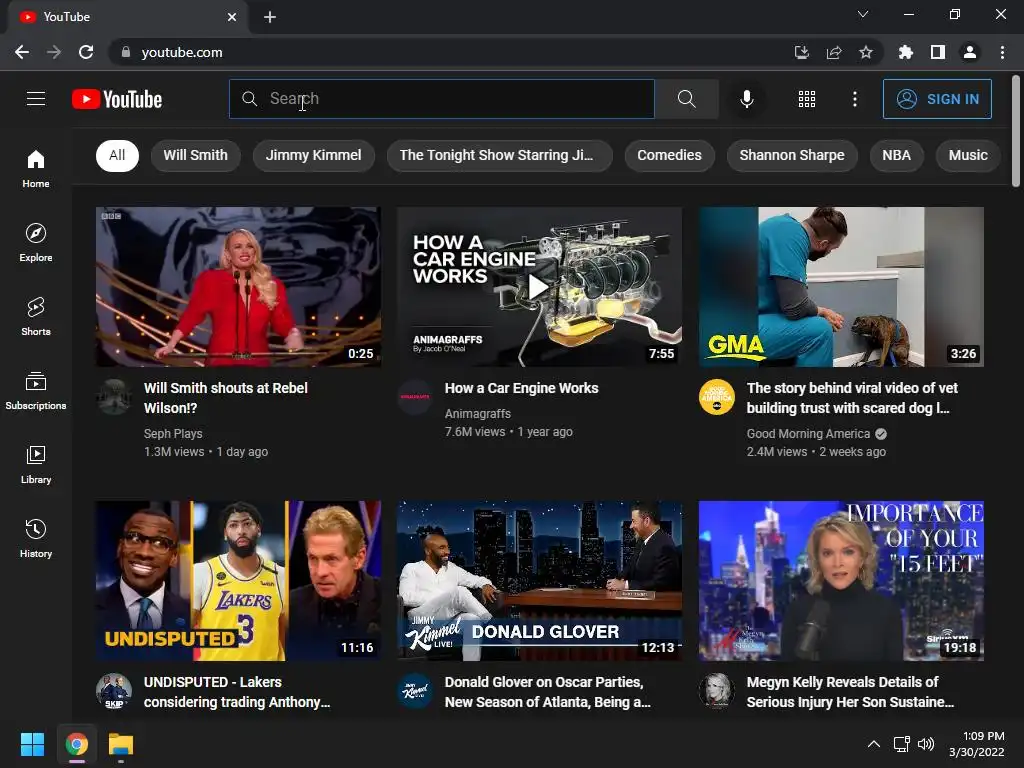Reload the page
Screen dimensions: 1024x768
[x=86, y=52]
